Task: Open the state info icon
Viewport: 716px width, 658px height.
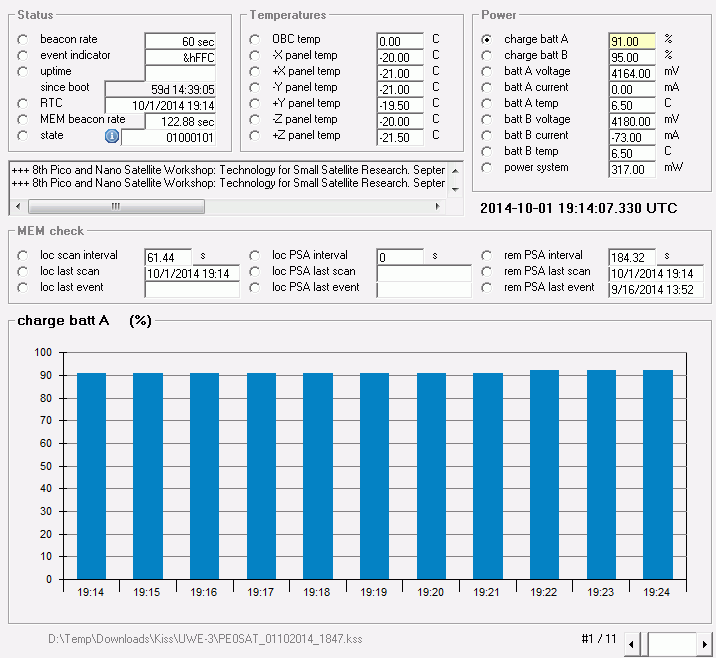Action: (112, 136)
